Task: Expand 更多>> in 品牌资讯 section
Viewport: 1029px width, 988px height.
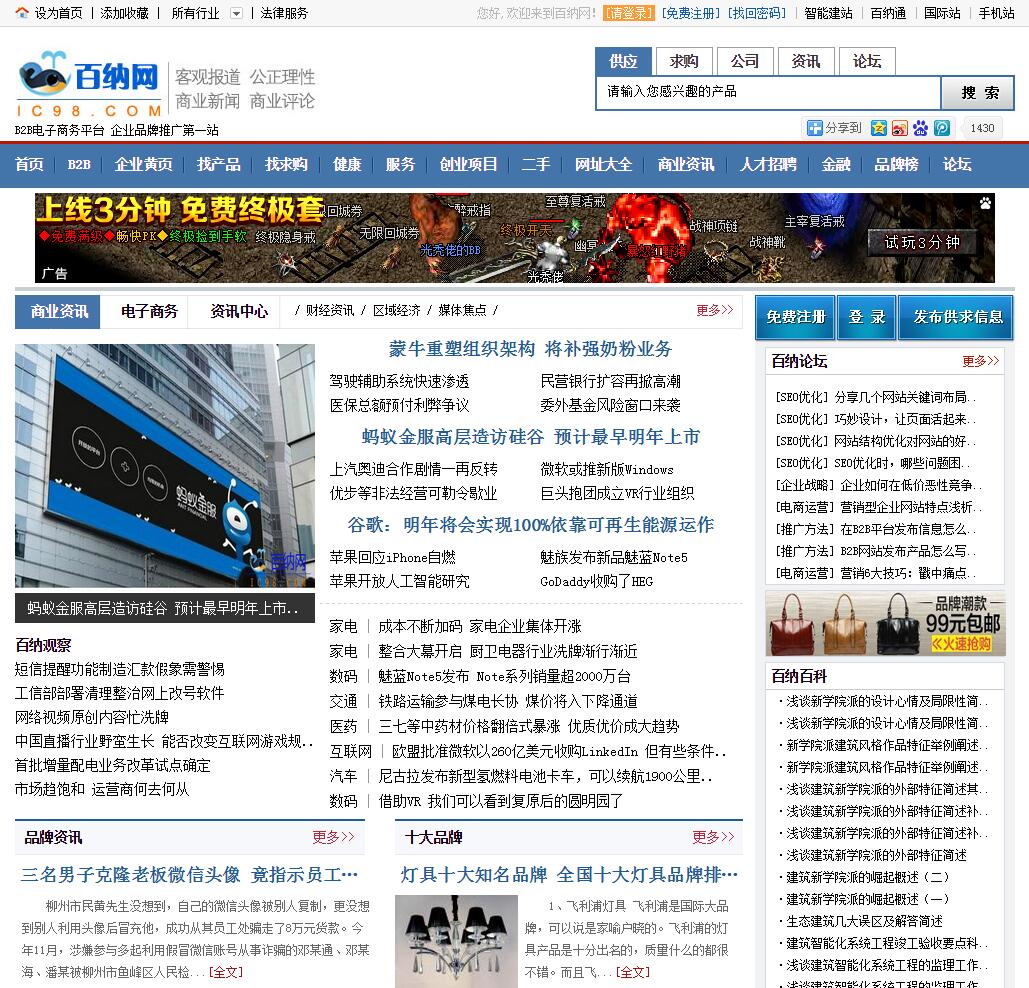Action: coord(333,837)
